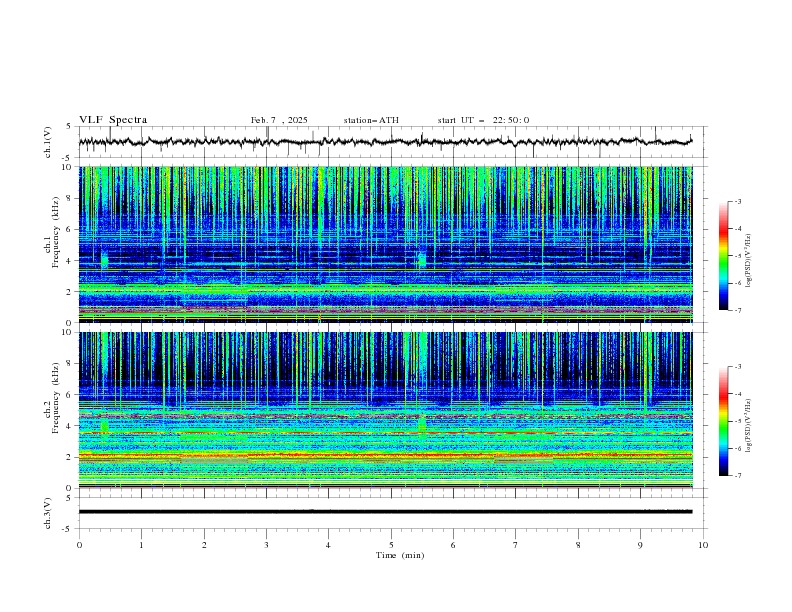Click the "-3" tick on ch.2 colorbar
The width and height of the screenshot is (792, 612).
coord(738,367)
